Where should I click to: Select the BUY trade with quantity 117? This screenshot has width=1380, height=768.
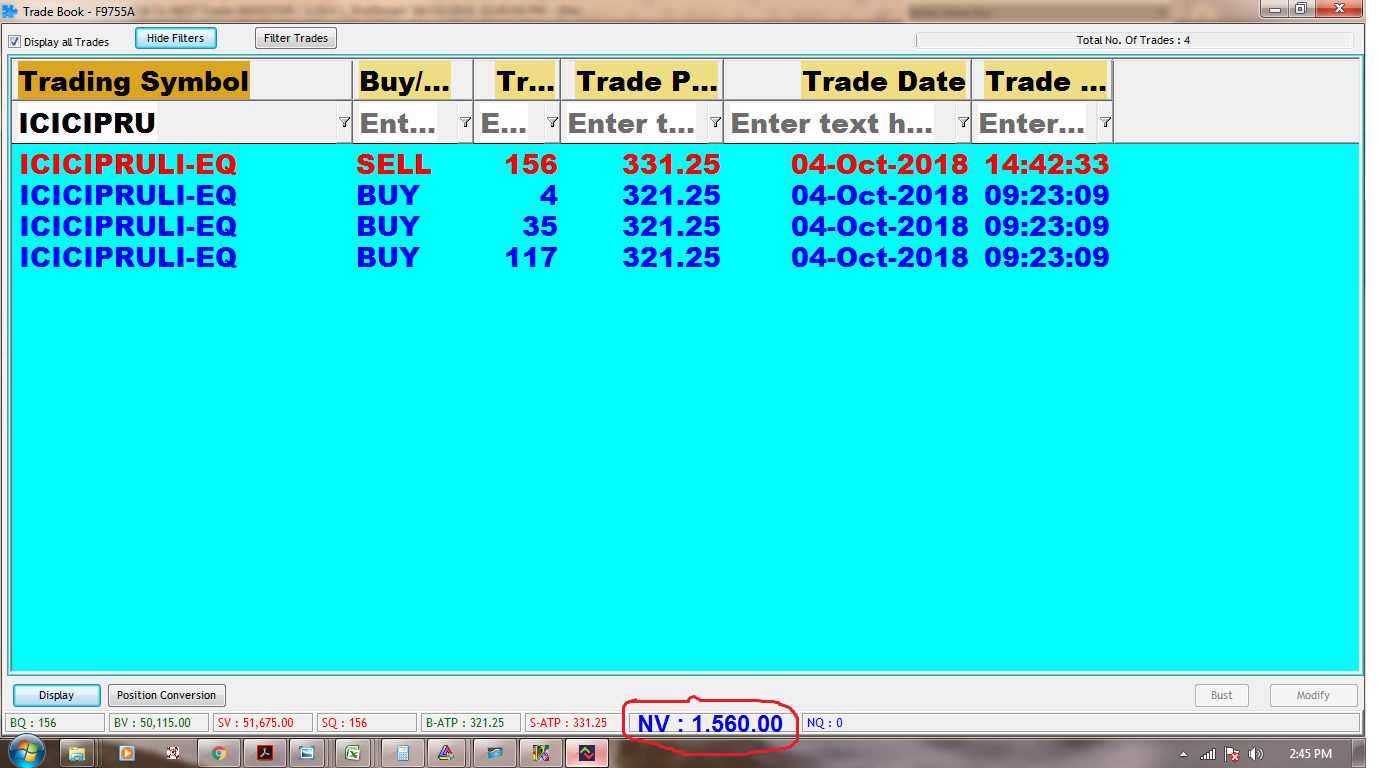coord(564,257)
